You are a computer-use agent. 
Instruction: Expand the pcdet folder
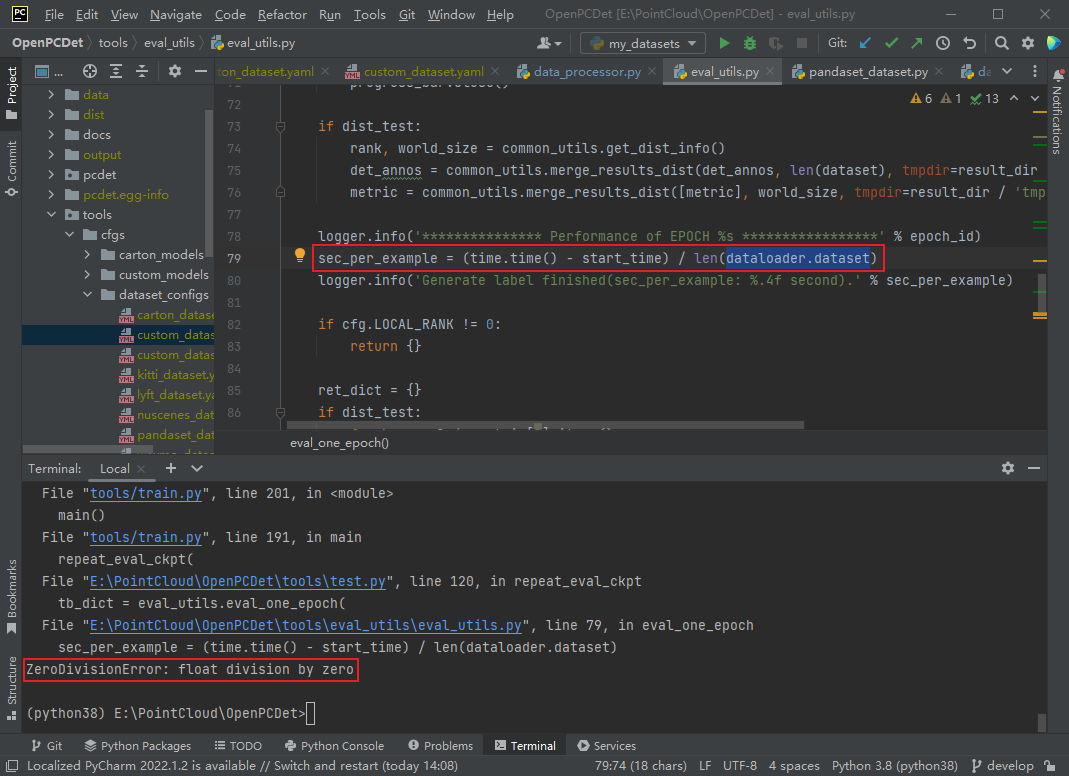click(51, 175)
